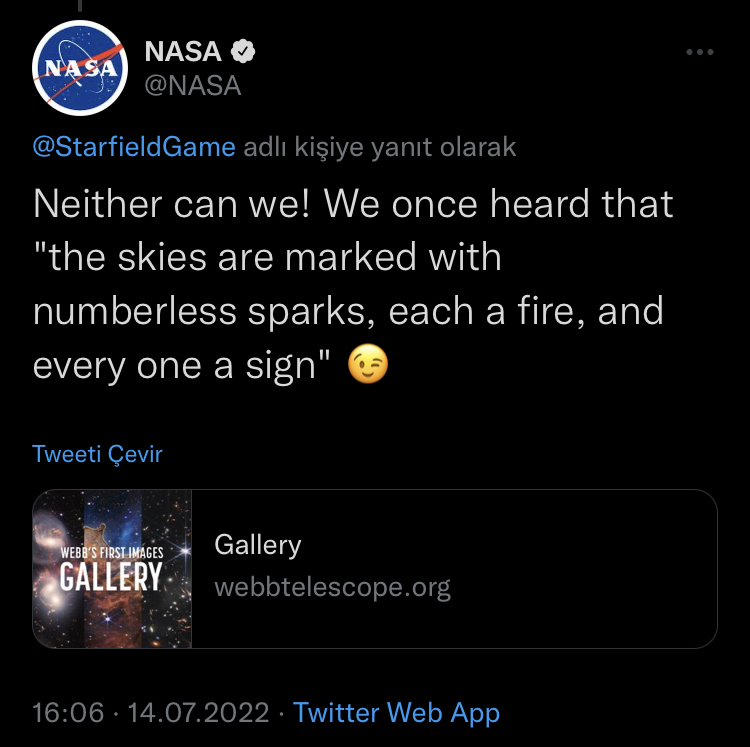Click the 16:06 timestamp
Viewport: 750px width, 747px height.
coord(68,713)
